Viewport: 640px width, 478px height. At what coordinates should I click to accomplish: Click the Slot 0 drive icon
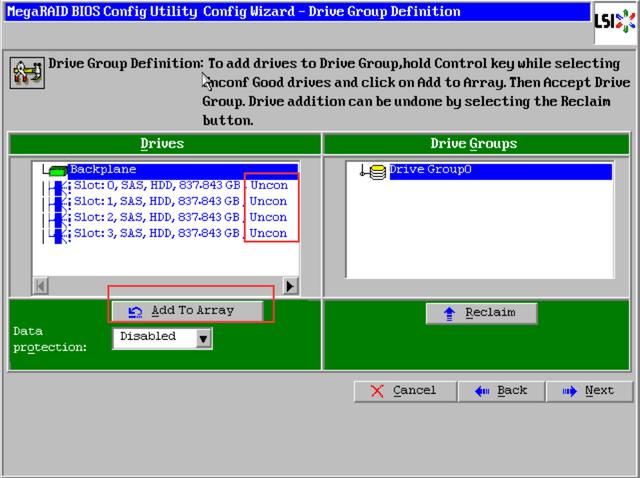coord(62,187)
